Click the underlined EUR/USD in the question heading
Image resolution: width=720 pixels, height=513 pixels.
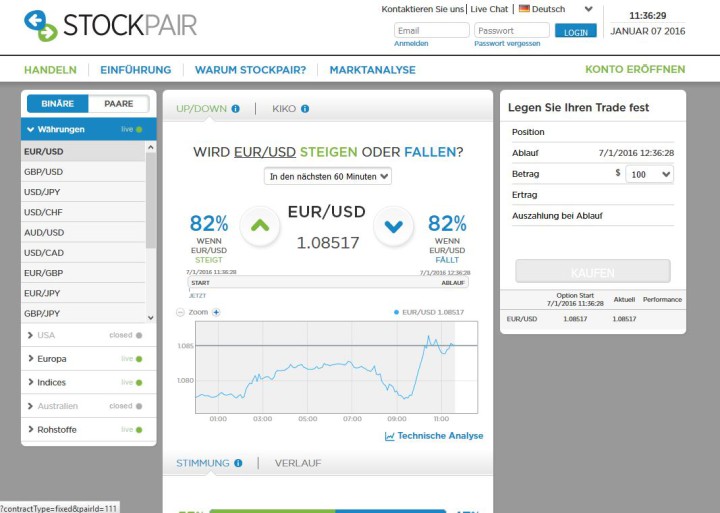click(x=265, y=152)
